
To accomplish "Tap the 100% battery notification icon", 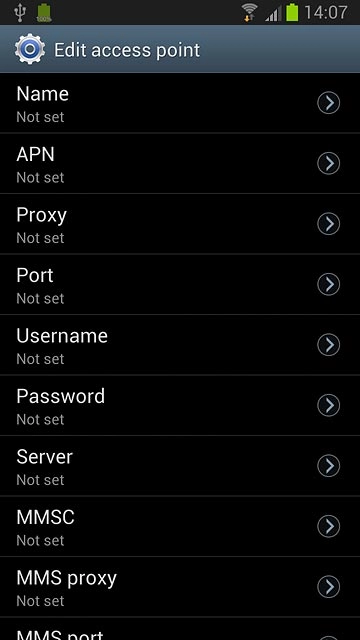I will point(44,13).
